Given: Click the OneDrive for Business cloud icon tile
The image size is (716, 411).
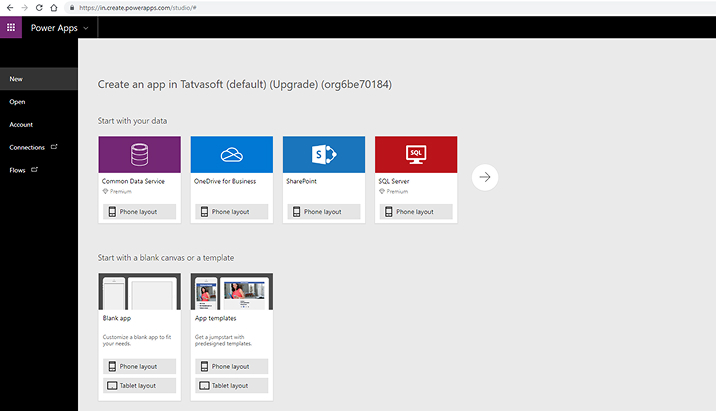Looking at the screenshot, I should (x=232, y=154).
